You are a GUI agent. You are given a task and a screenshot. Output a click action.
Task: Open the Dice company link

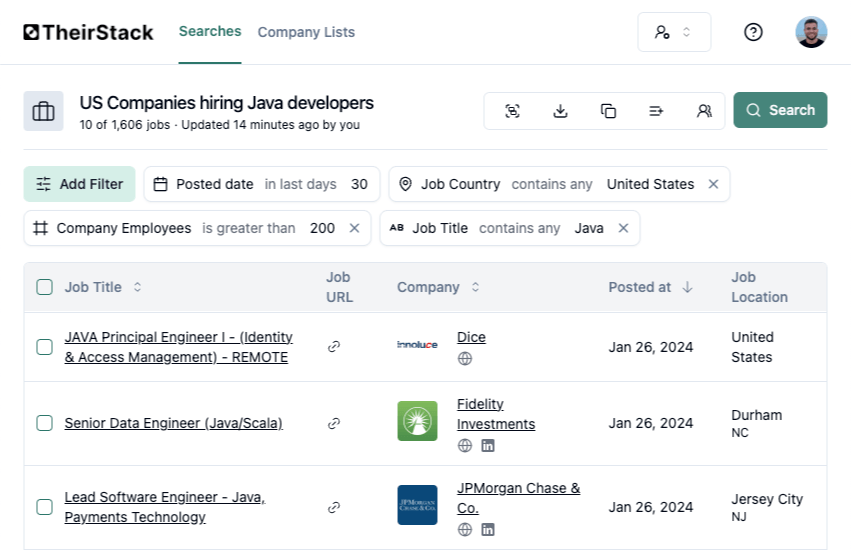(471, 337)
